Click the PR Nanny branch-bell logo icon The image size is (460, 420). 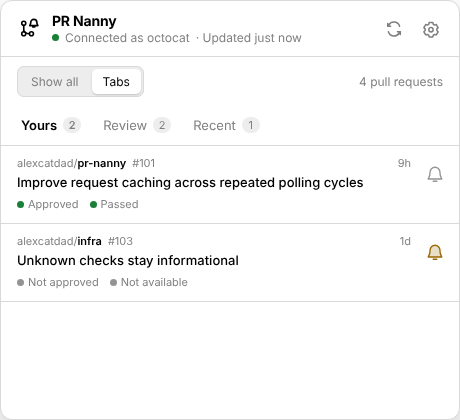pos(29,28)
